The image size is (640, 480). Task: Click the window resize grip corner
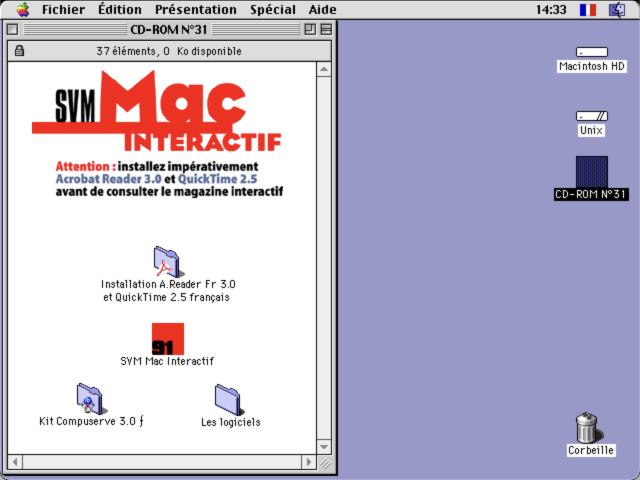point(325,462)
